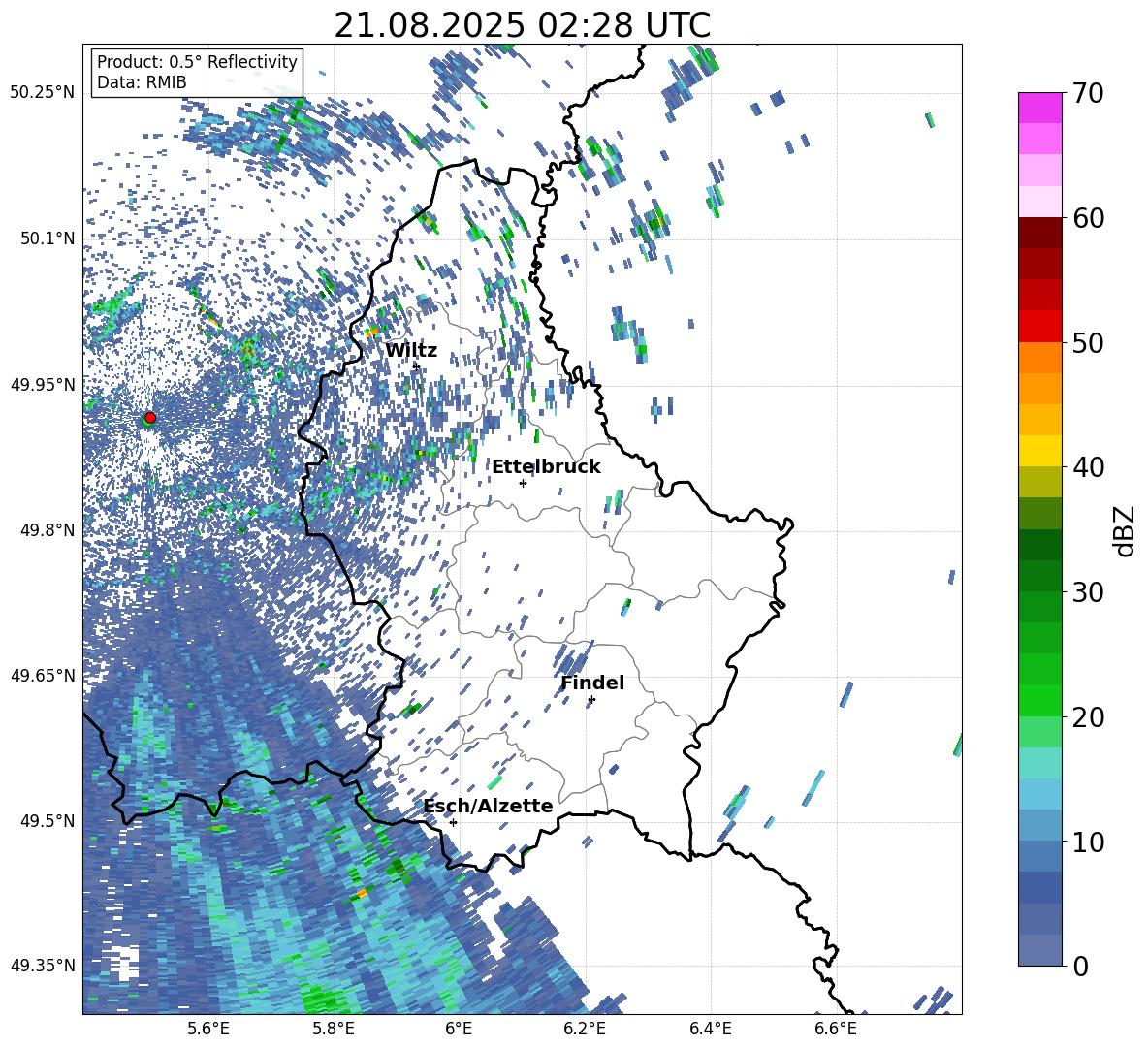The height and width of the screenshot is (1048, 1148).
Task: Click the colorbar value 60
Action: click(1089, 218)
